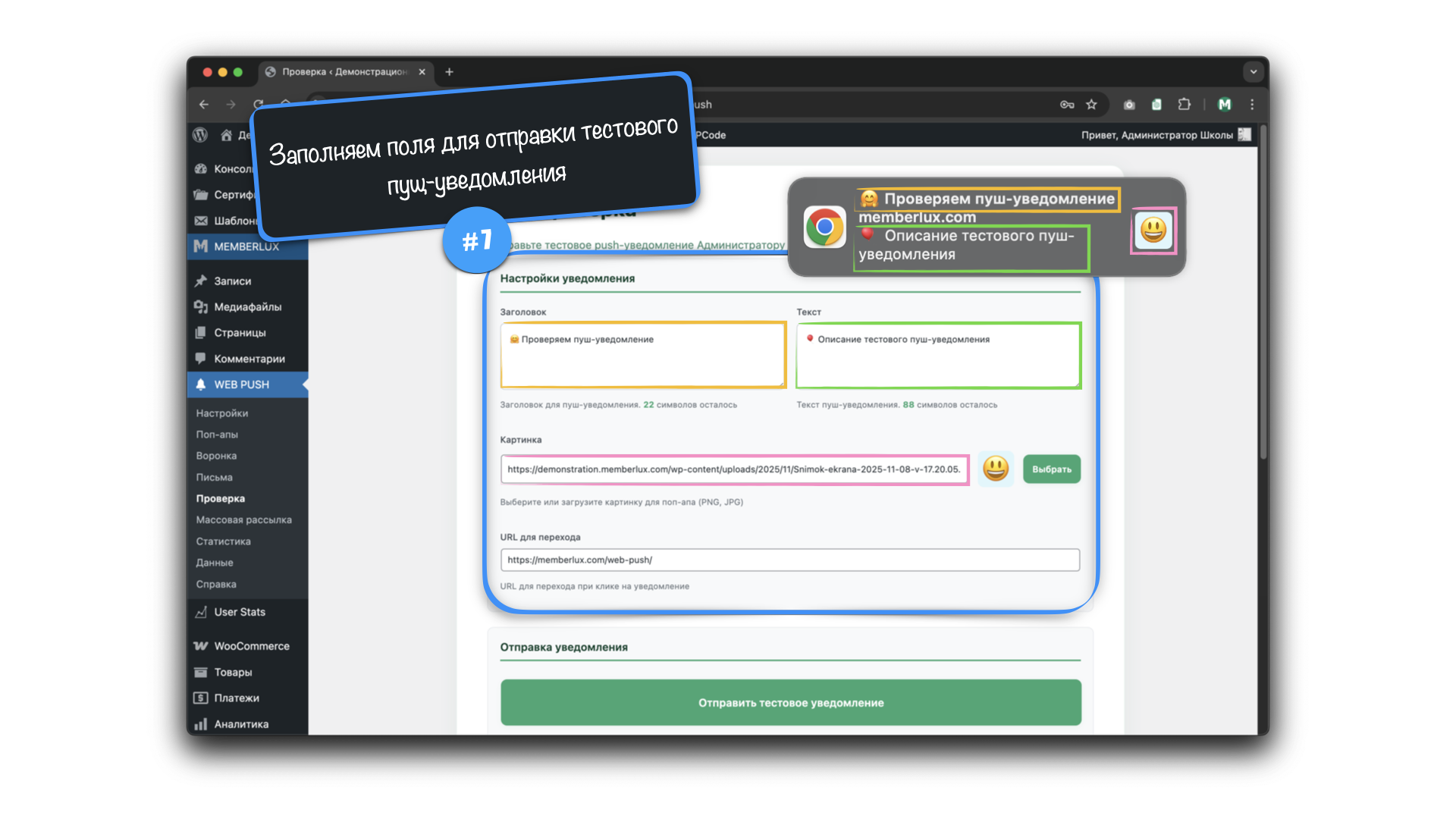This screenshot has width=1456, height=819.
Task: Click the Заголовок text field
Action: tap(642, 355)
